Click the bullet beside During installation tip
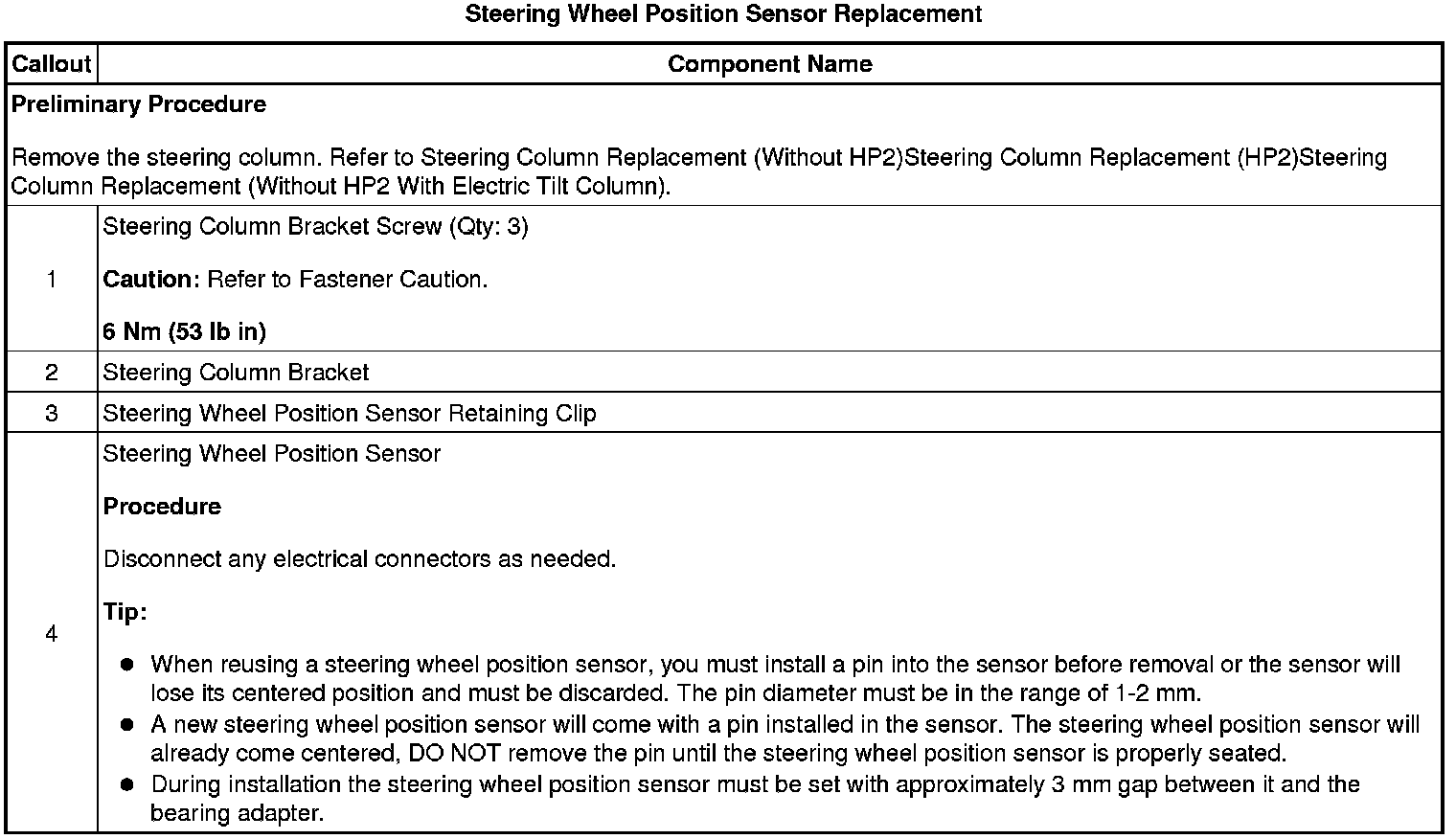Screen dimensions: 1456x839 point(126,784)
